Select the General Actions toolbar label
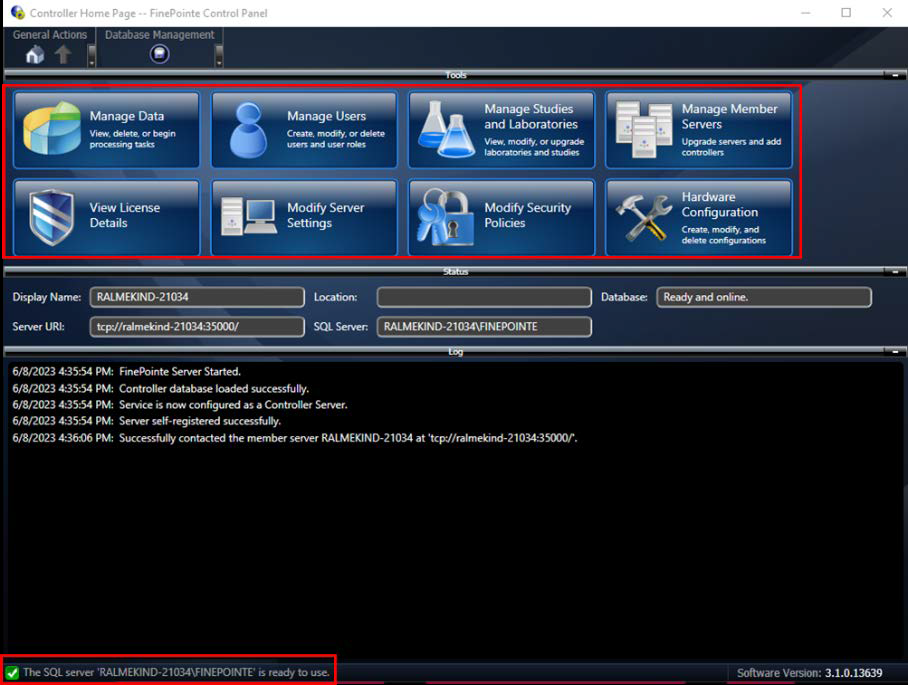908x685 pixels. click(x=50, y=35)
